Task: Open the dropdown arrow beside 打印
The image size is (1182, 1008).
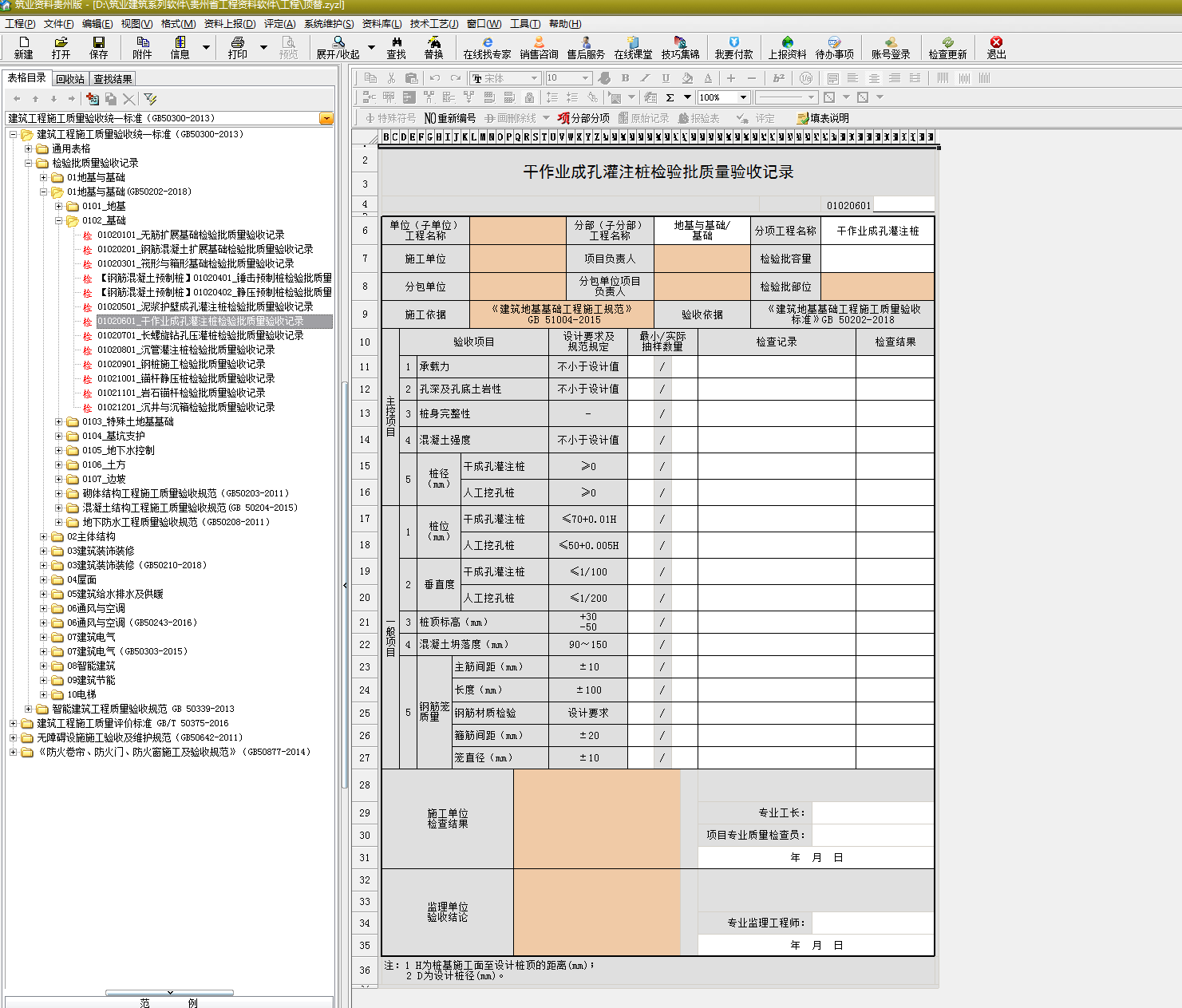Action: point(263,48)
